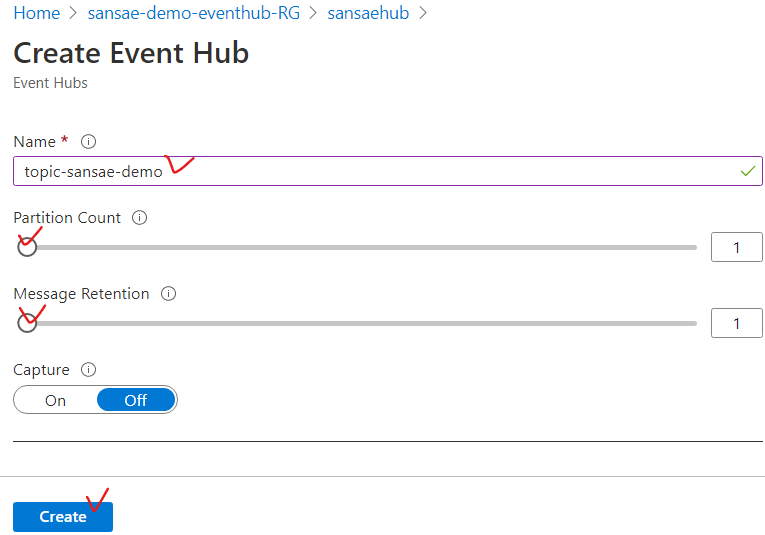Select the Capture Off option
This screenshot has height=535, width=765.
136,400
